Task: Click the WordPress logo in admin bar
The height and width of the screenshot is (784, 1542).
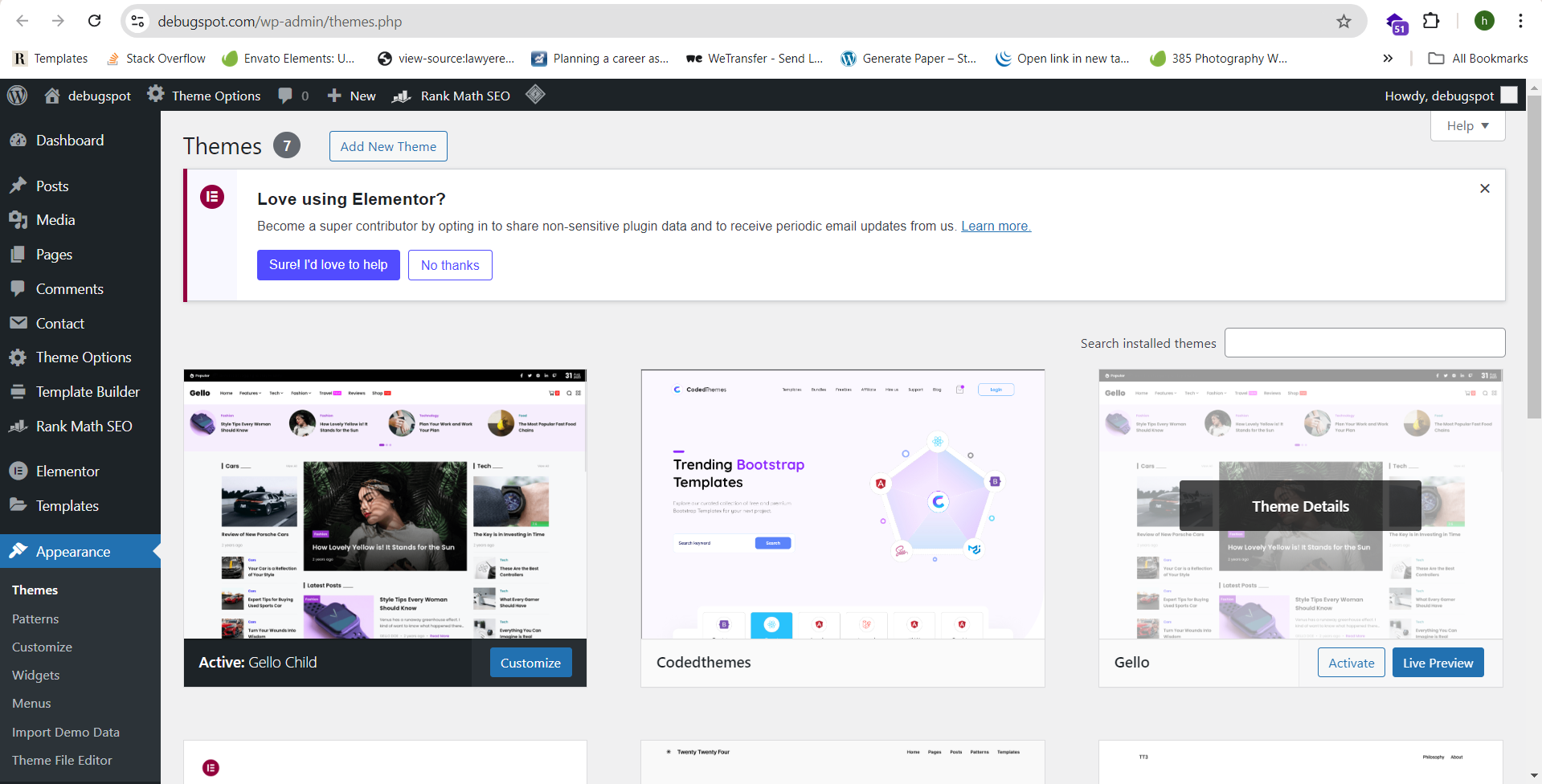Action: tap(17, 96)
